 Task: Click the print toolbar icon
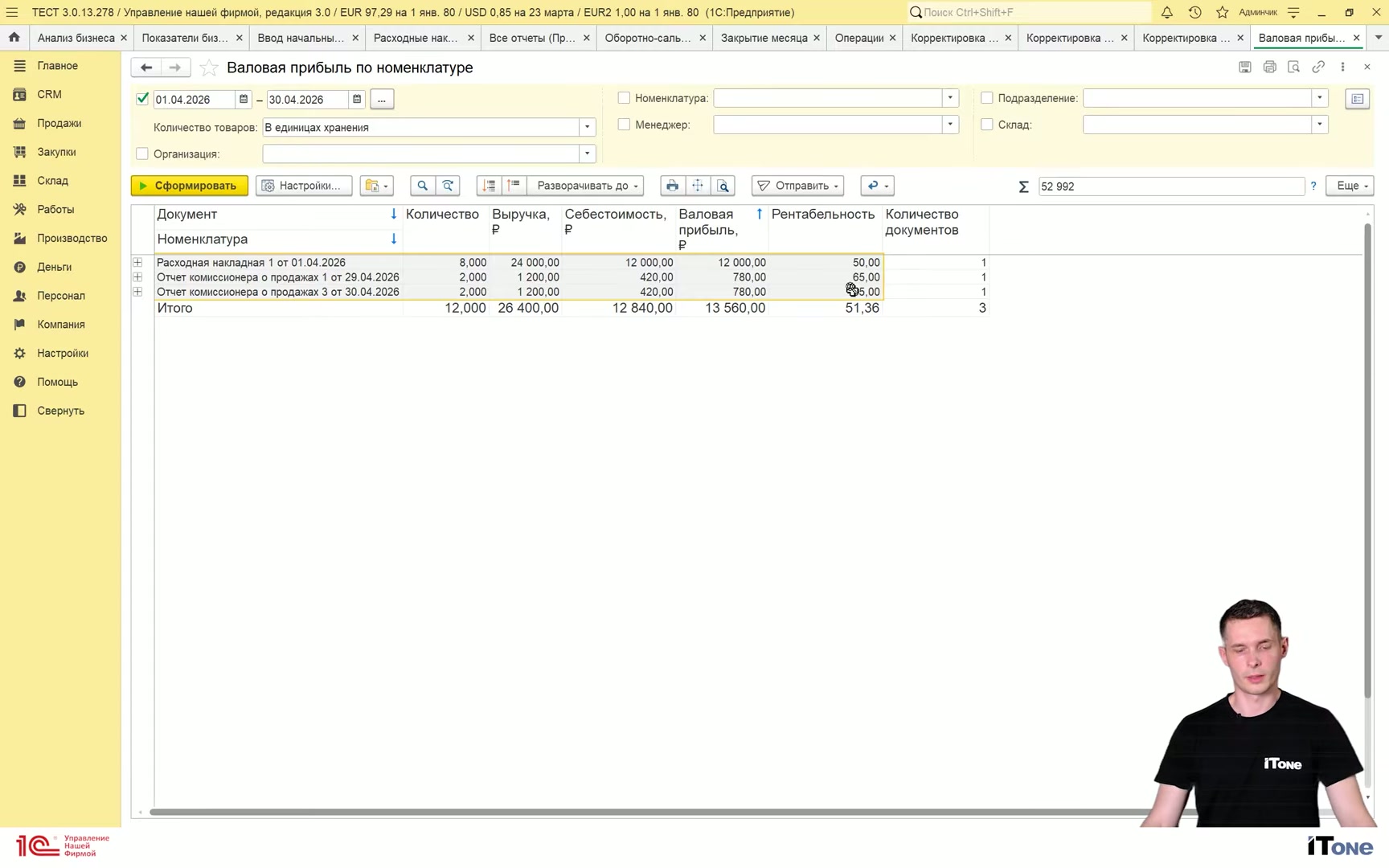pos(672,186)
